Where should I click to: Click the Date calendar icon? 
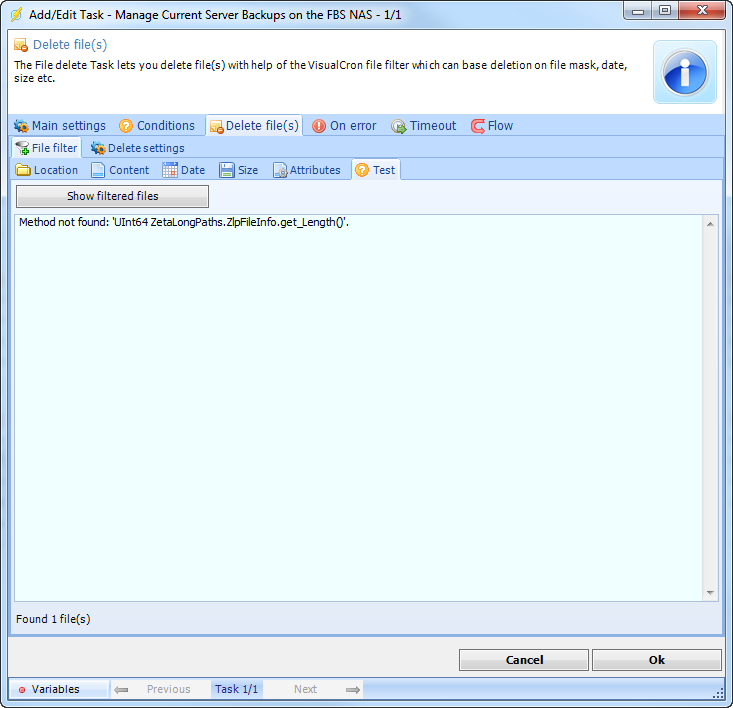click(170, 170)
